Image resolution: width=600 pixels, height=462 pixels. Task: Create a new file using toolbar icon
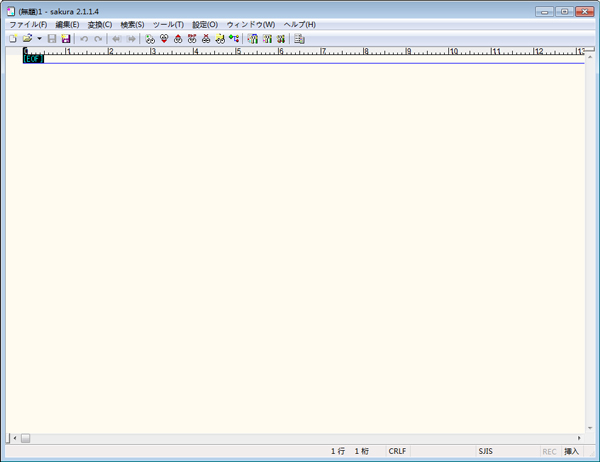tap(12, 39)
